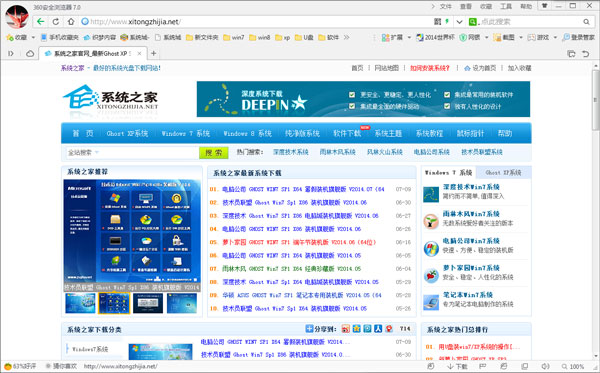Open the 扩展 extensions button
Viewport: 600px width, 373px height.
tap(392, 37)
